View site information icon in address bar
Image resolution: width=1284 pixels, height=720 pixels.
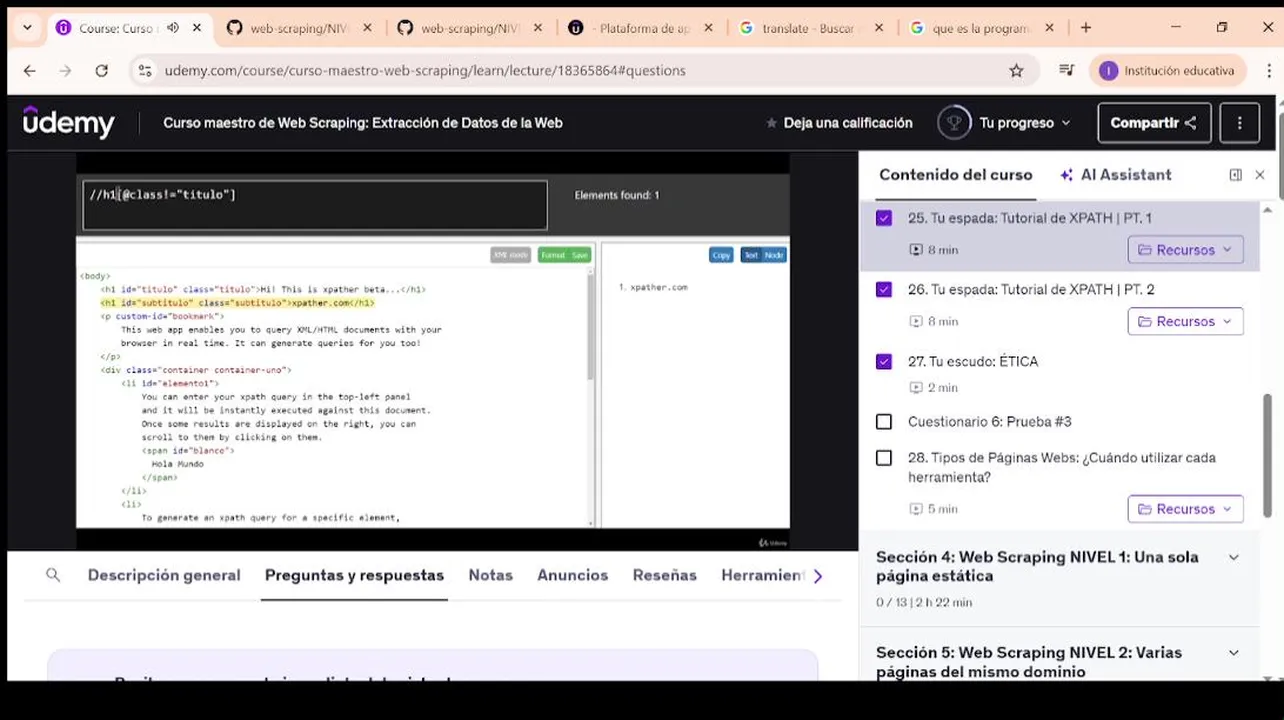(145, 70)
